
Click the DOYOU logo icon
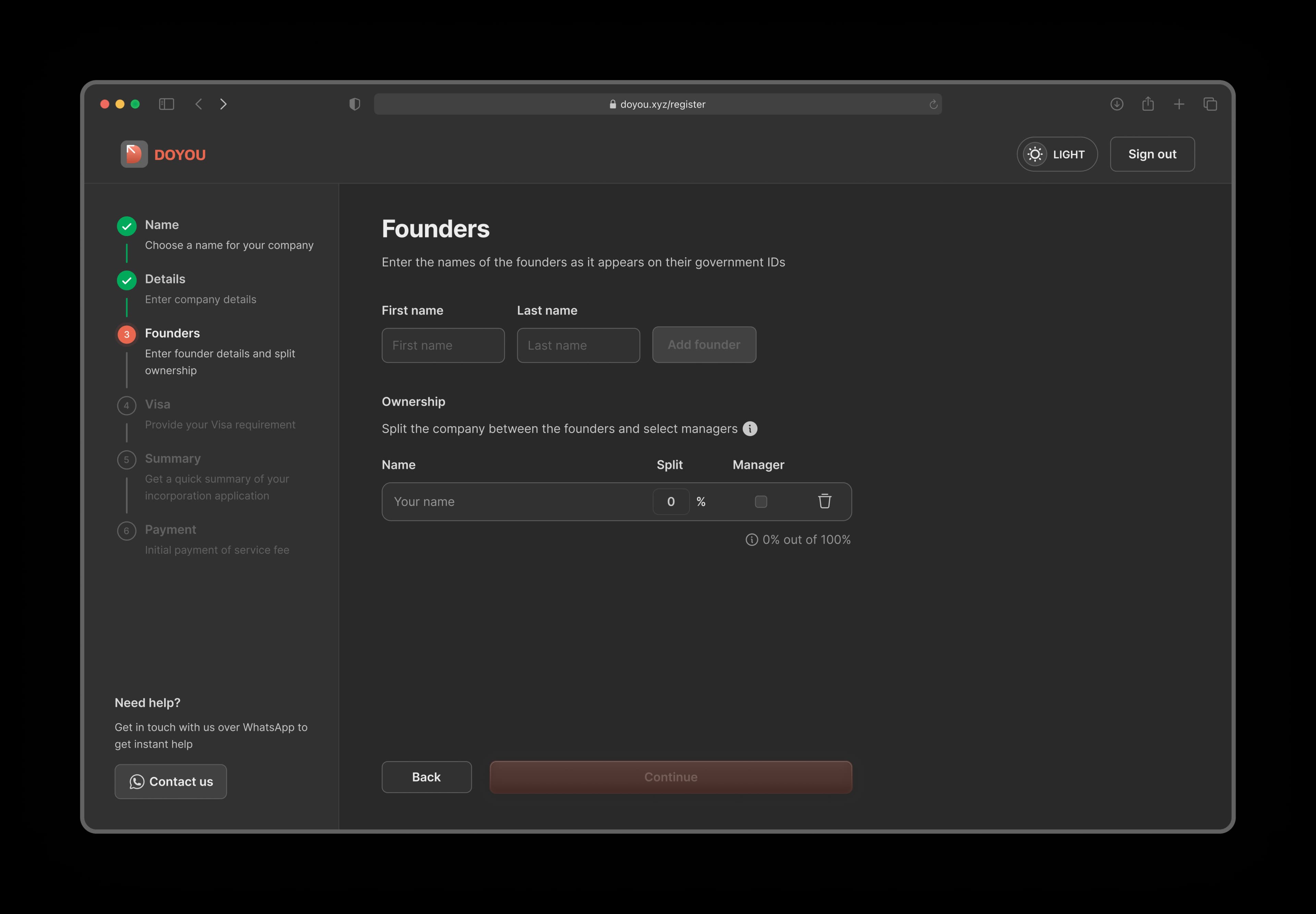click(x=133, y=154)
